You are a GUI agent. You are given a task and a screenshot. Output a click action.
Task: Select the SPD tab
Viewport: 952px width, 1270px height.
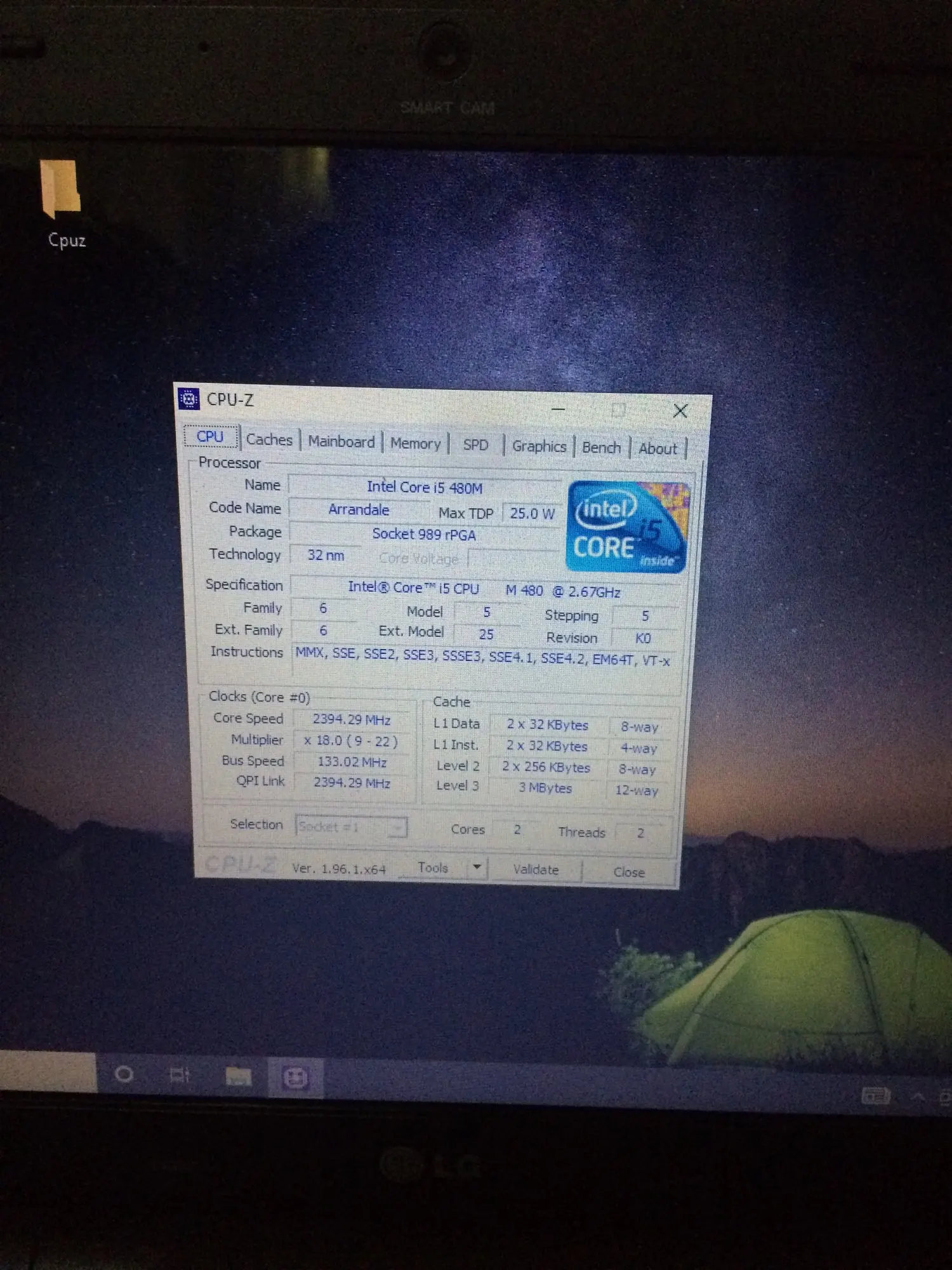coord(475,445)
